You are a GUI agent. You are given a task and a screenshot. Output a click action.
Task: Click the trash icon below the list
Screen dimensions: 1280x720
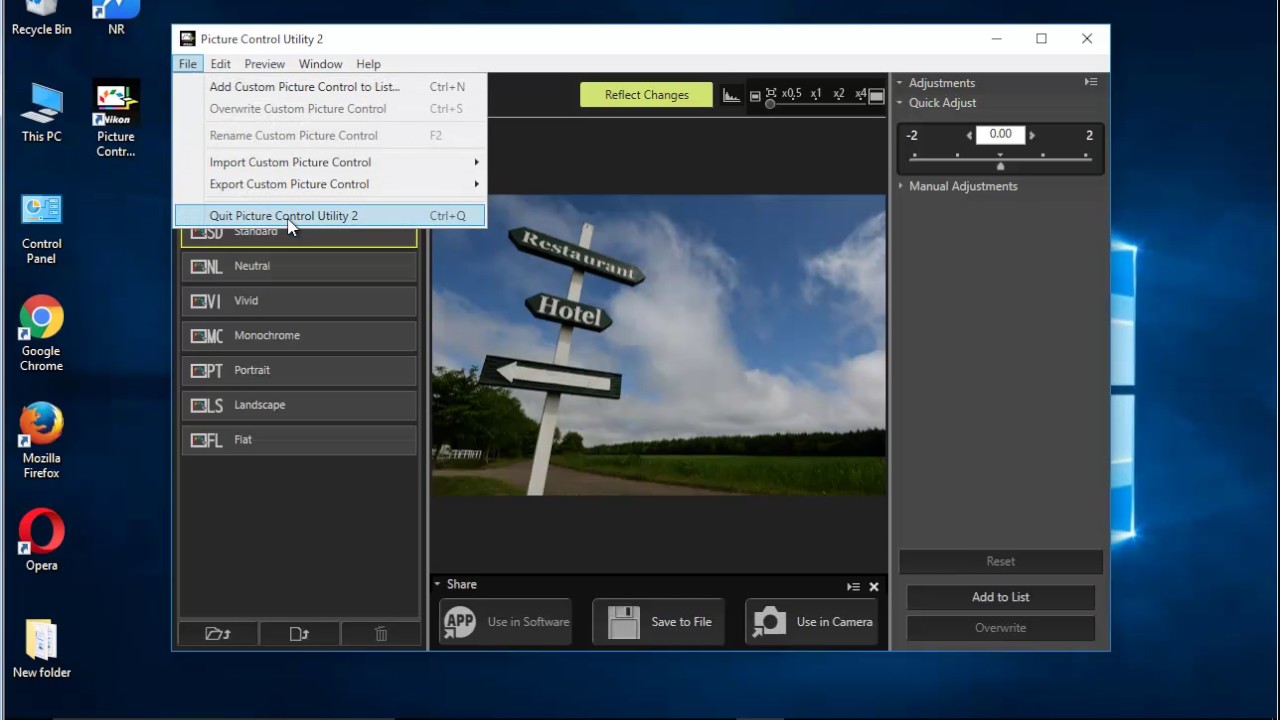click(381, 633)
